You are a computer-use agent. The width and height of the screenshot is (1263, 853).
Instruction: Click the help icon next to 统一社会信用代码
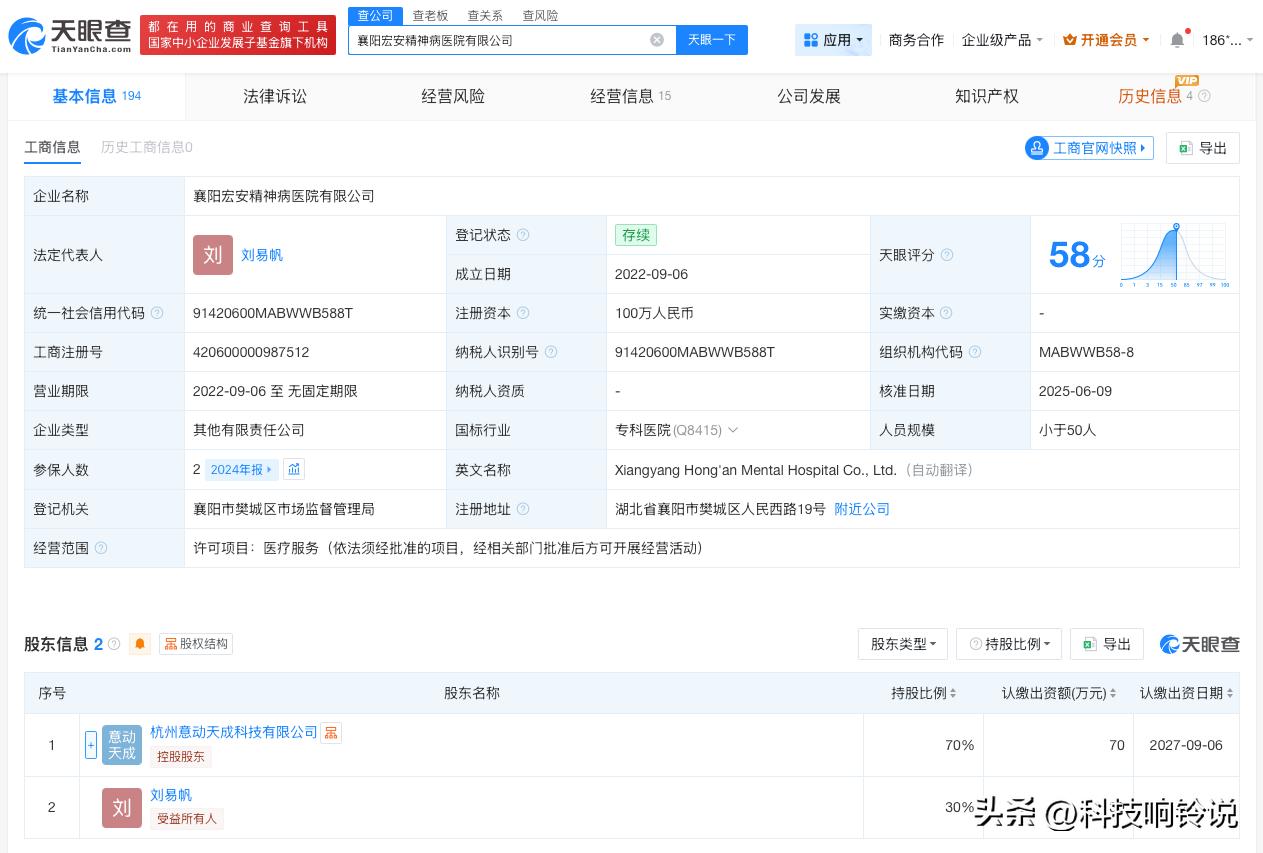click(157, 313)
